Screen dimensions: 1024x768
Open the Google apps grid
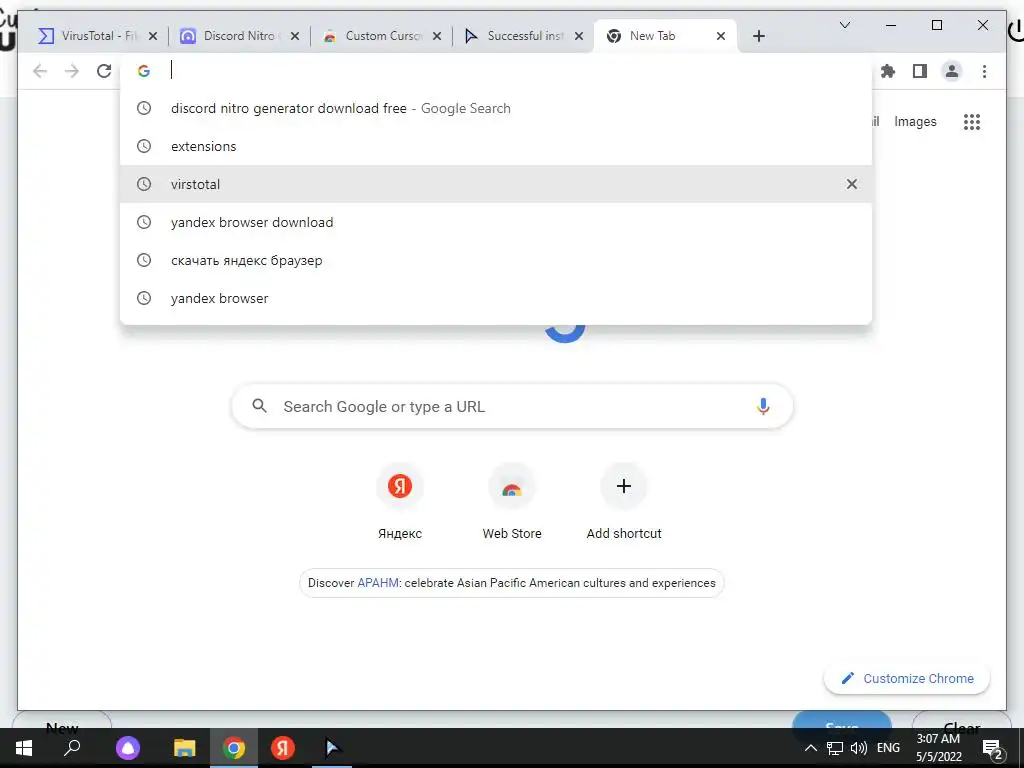tap(972, 121)
